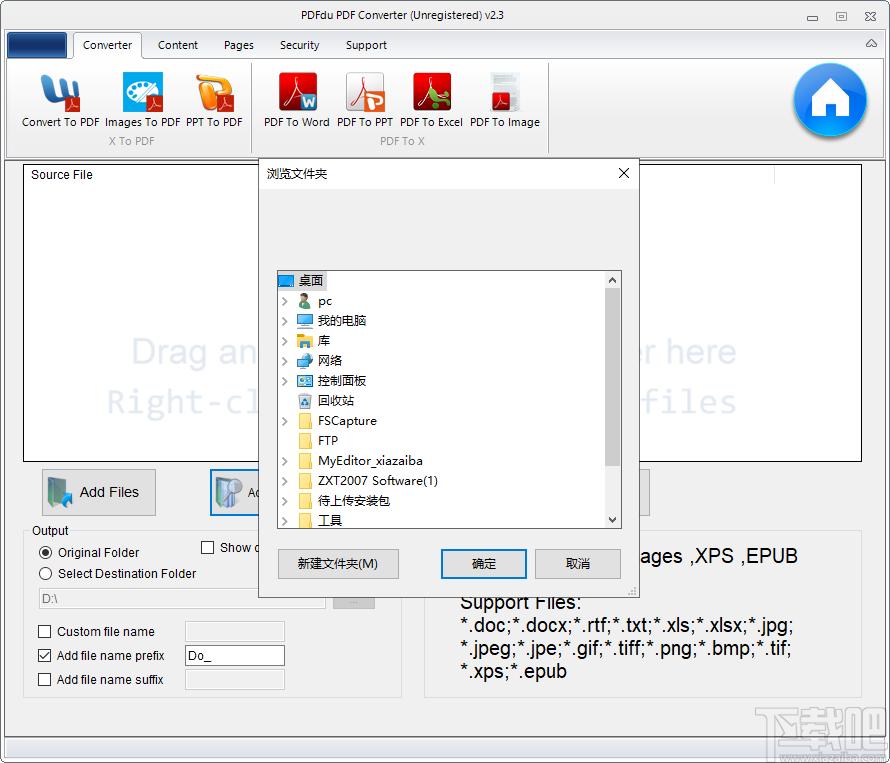Image resolution: width=890 pixels, height=763 pixels.
Task: Click the FTP folder icon
Action: click(305, 441)
